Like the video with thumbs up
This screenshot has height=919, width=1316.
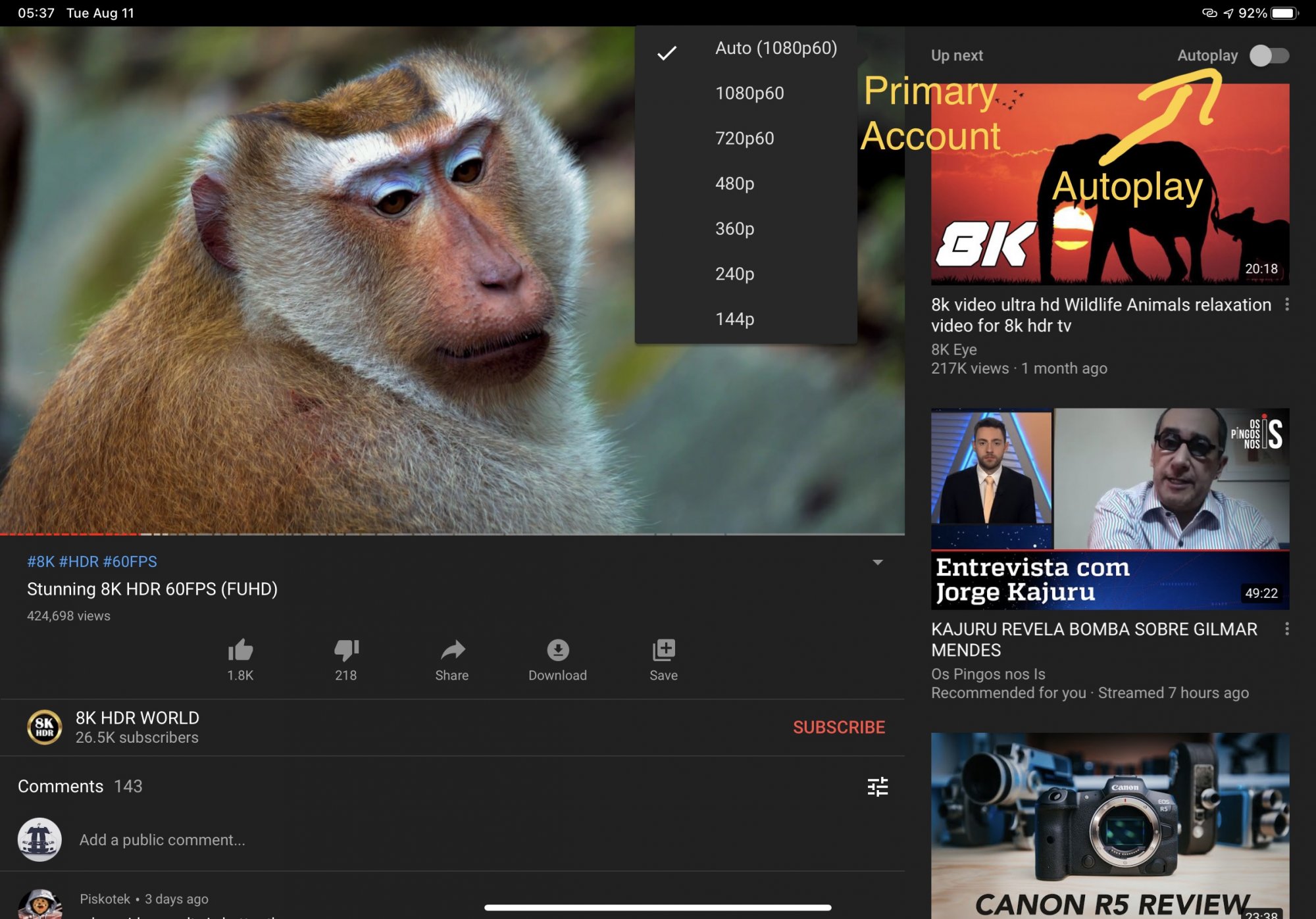240,650
